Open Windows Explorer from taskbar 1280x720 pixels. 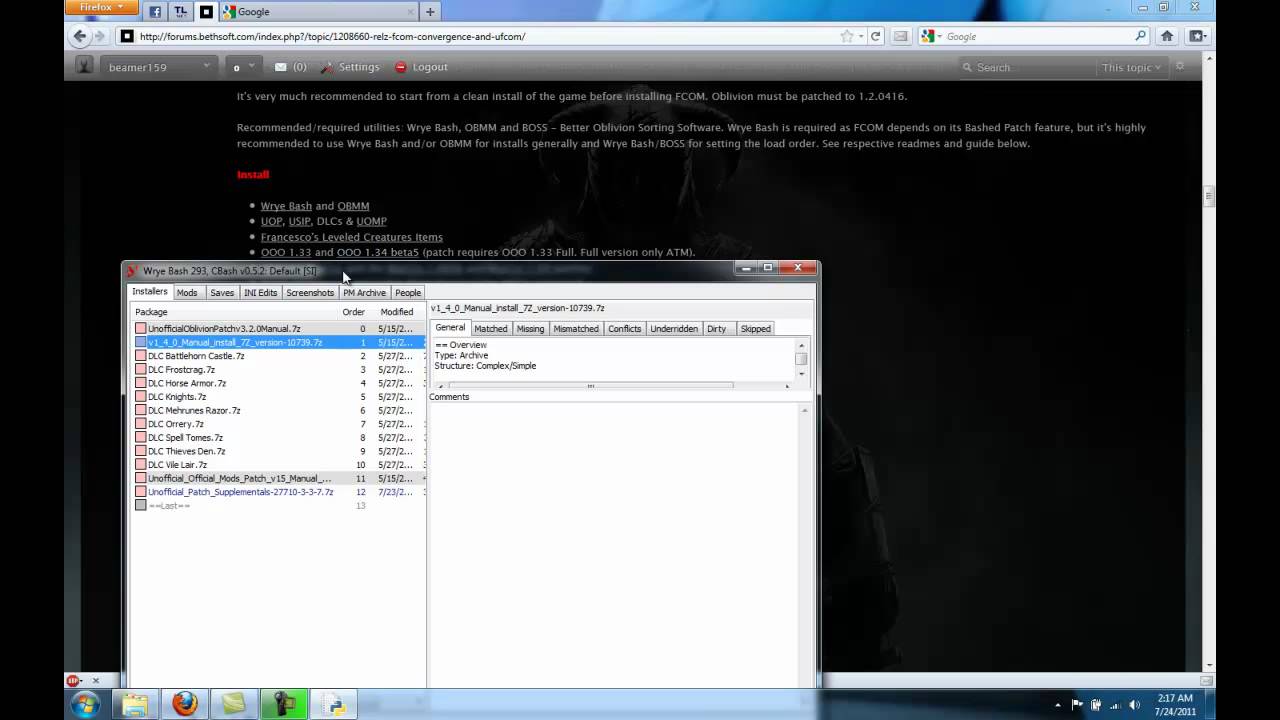click(x=134, y=704)
